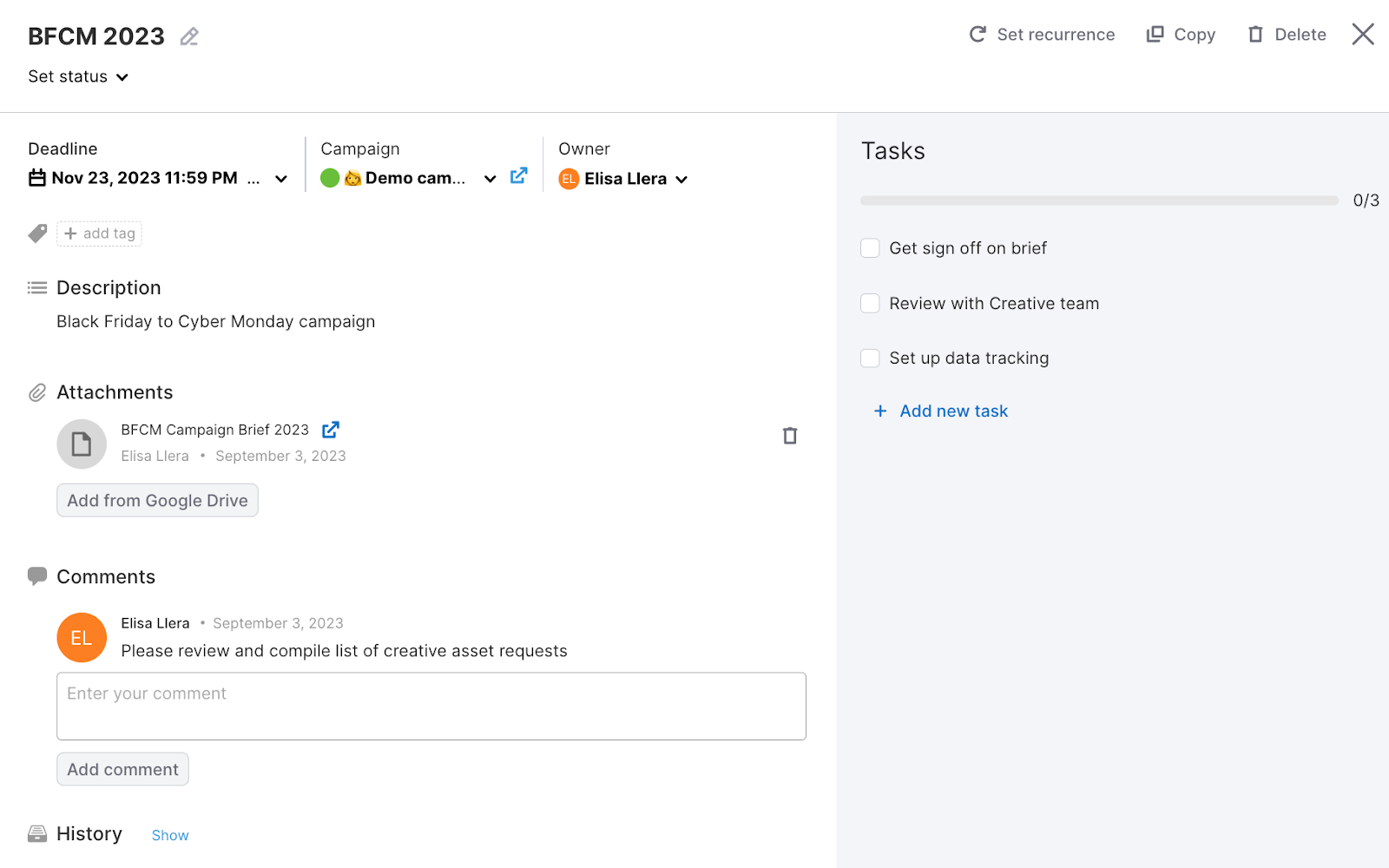Click the Description list icon

tap(37, 287)
